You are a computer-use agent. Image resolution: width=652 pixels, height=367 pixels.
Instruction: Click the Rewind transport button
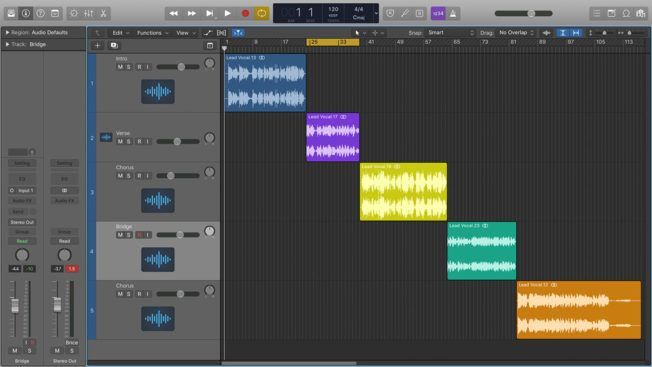(x=173, y=13)
